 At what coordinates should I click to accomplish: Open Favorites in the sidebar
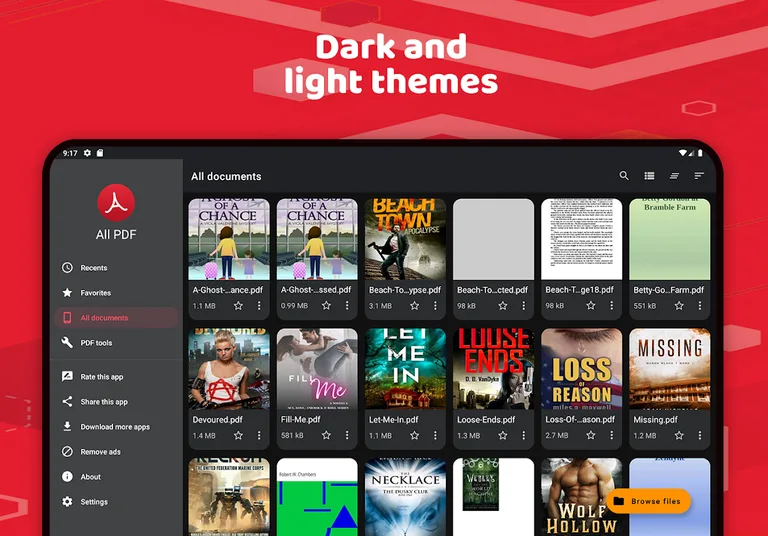[117, 292]
